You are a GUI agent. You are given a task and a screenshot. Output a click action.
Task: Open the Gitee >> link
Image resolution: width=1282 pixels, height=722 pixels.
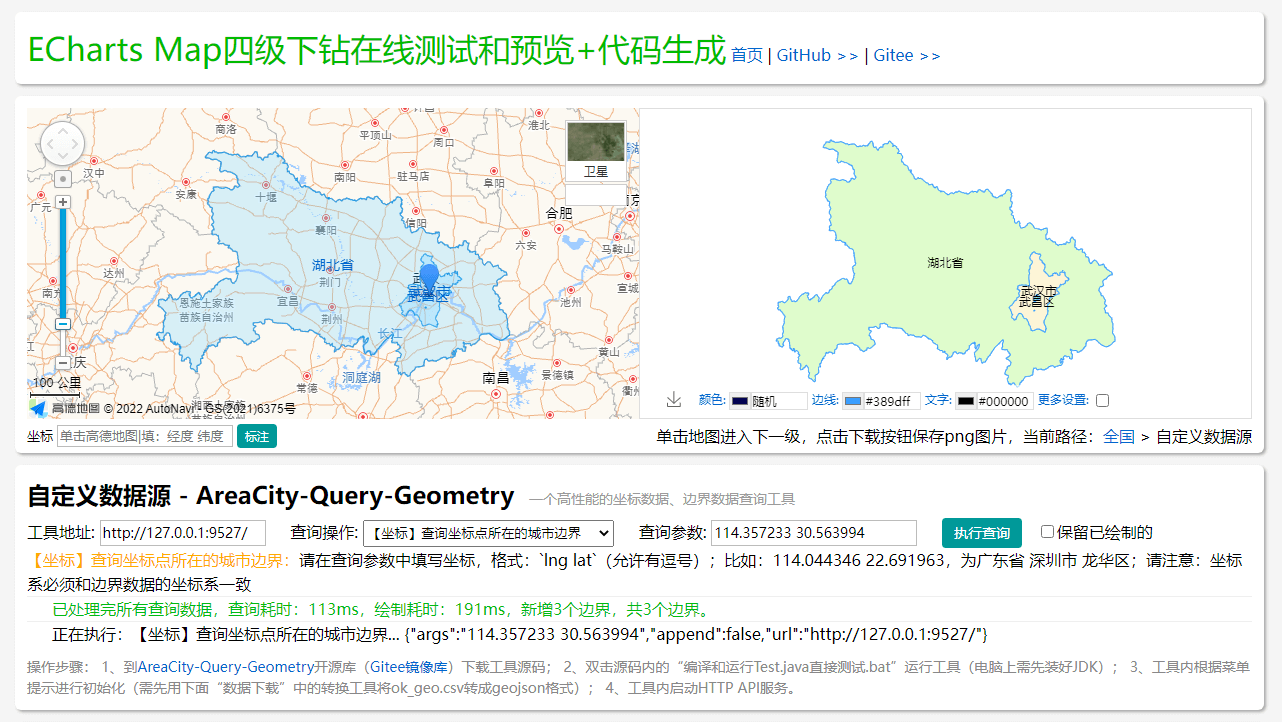click(906, 55)
